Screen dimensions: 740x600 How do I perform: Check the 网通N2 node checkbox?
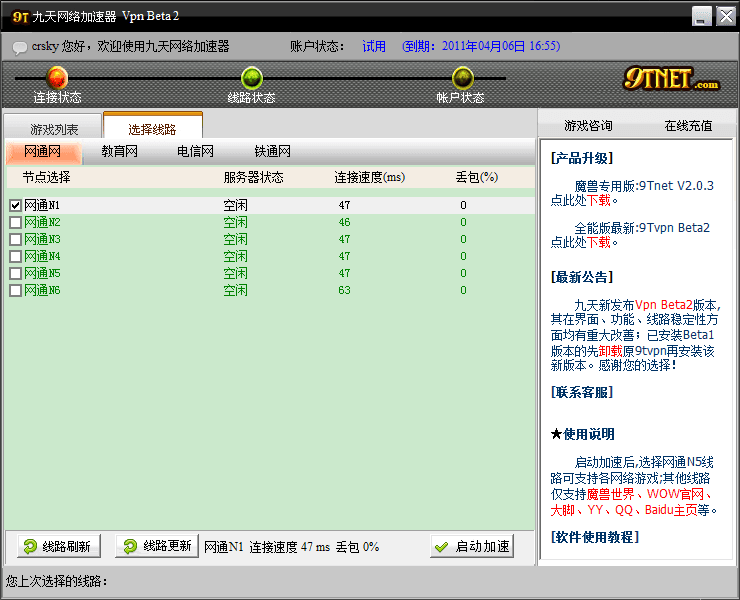coord(16,222)
